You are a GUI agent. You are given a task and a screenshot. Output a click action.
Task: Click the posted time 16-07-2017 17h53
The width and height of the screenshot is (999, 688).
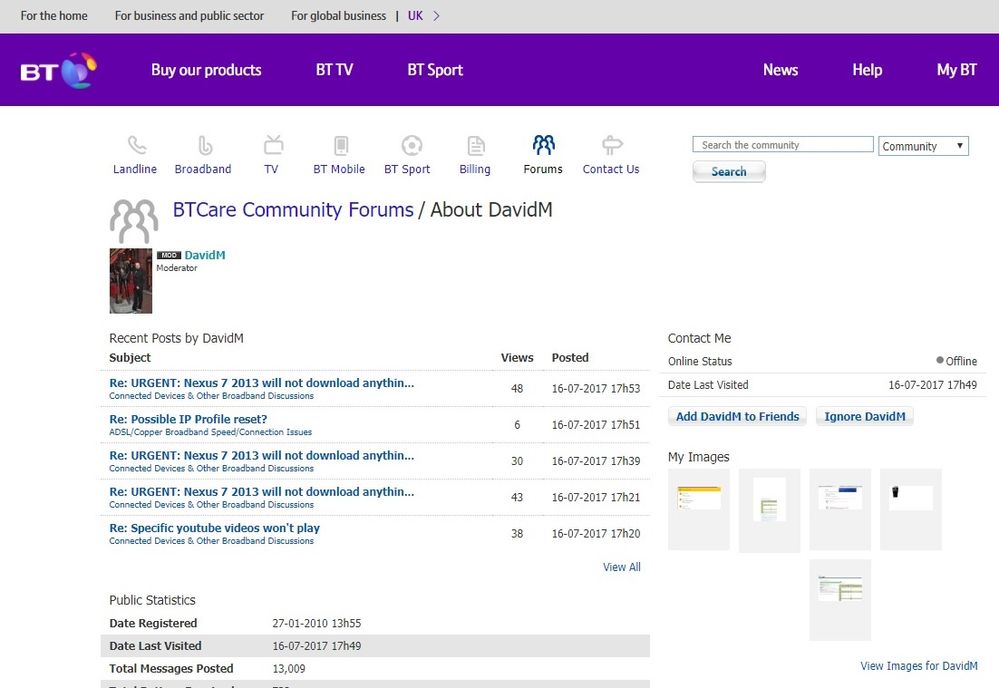click(596, 389)
